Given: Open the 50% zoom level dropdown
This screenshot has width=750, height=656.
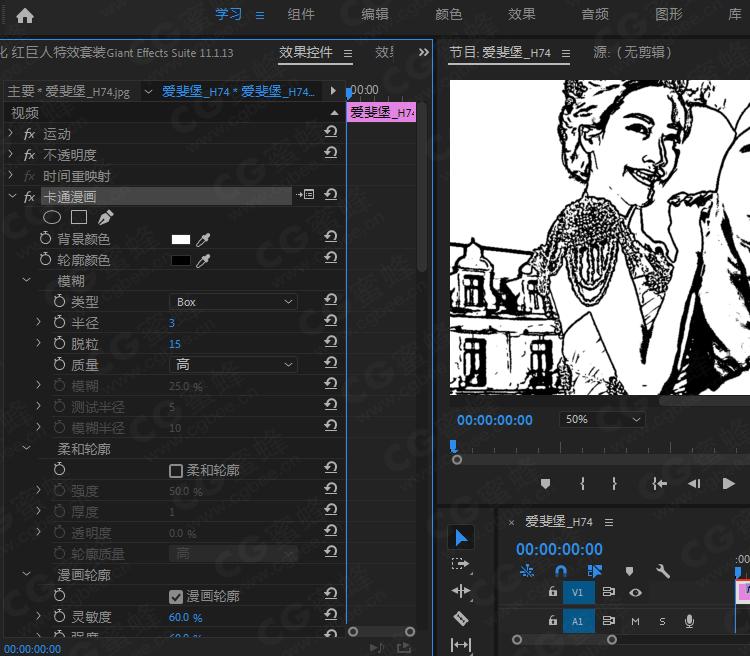Looking at the screenshot, I should (x=602, y=420).
